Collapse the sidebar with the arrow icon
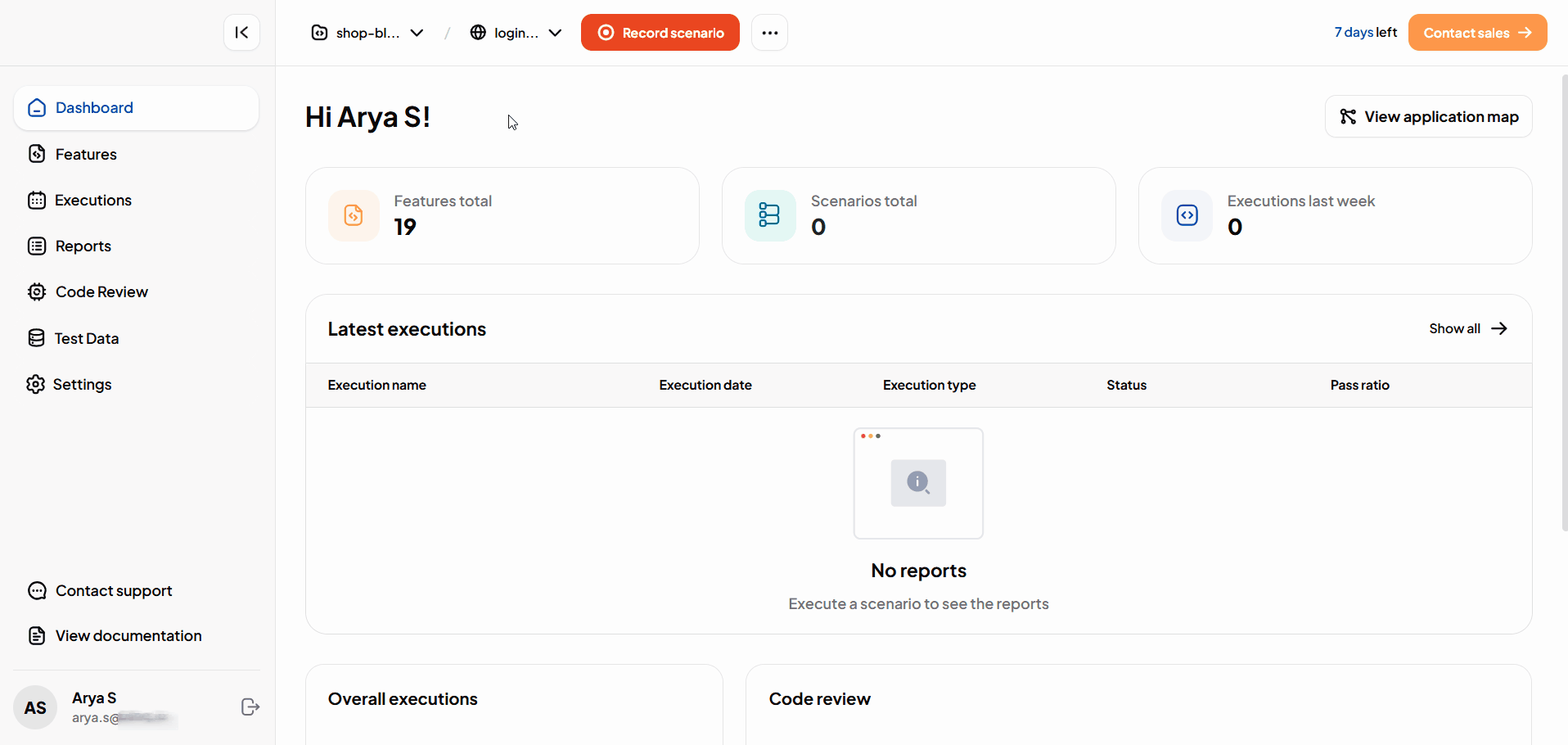The width and height of the screenshot is (1568, 745). pyautogui.click(x=241, y=33)
